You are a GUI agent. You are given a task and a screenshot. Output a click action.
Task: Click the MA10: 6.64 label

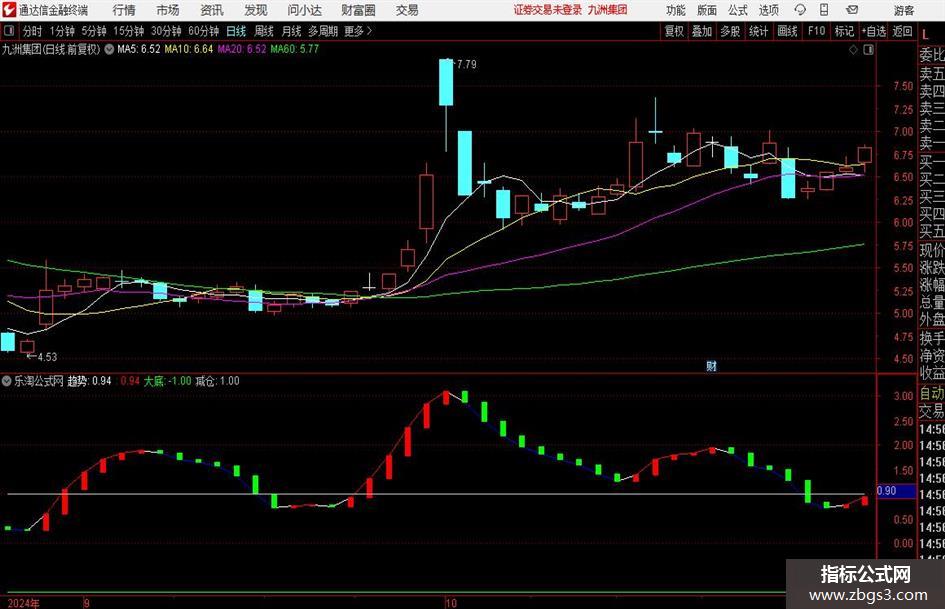click(x=189, y=49)
